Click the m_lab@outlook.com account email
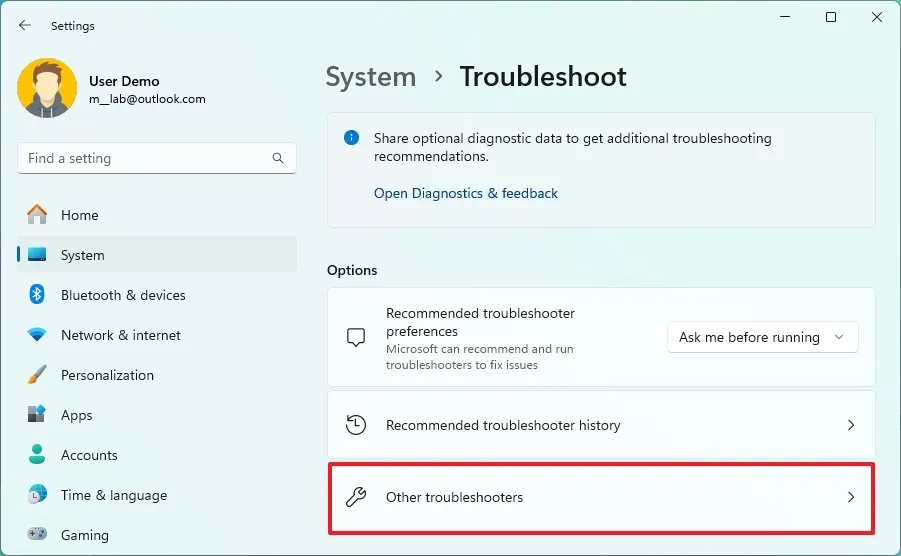This screenshot has height=556, width=901. point(147,99)
